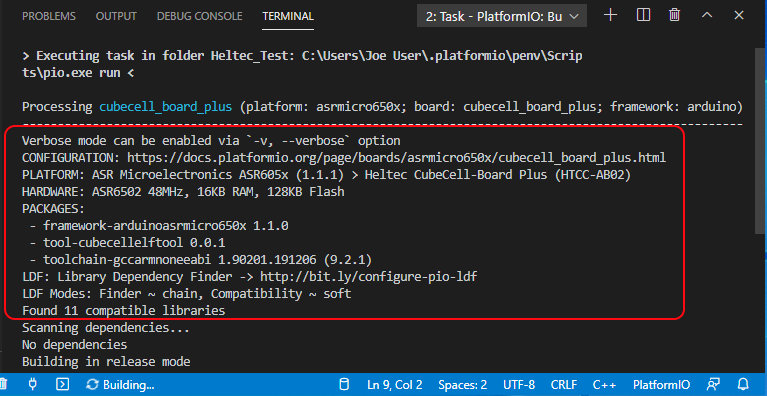Click the PlatformIO clean trash icon in status bar
This screenshot has width=767, height=396.
(x=3, y=384)
